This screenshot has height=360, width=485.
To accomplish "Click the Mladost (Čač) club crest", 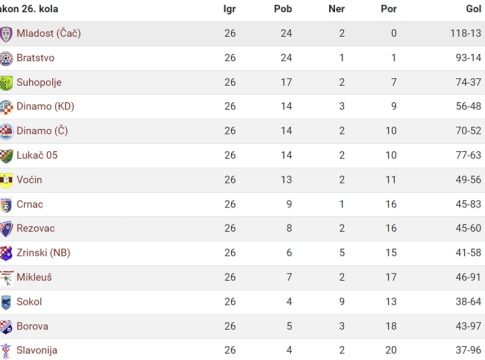I will (6, 34).
